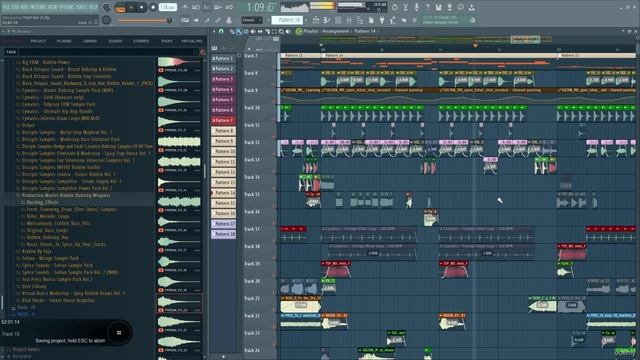This screenshot has width=640, height=360.
Task: Click the main volume knob
Action: tap(107, 7)
